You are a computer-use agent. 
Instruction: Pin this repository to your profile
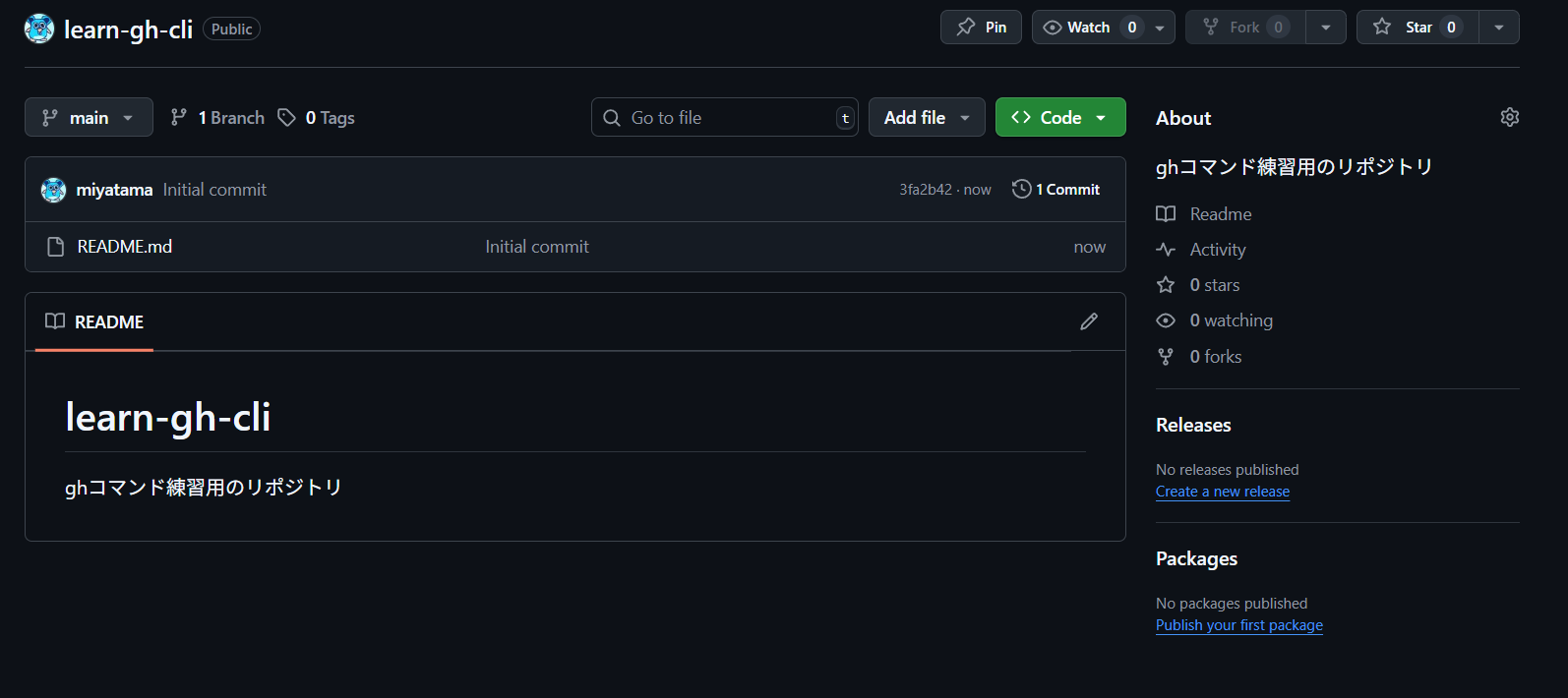click(981, 28)
